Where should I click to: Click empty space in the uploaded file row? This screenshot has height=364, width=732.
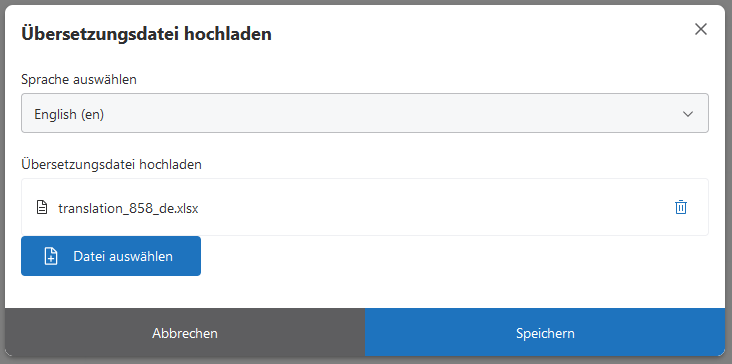coord(434,207)
